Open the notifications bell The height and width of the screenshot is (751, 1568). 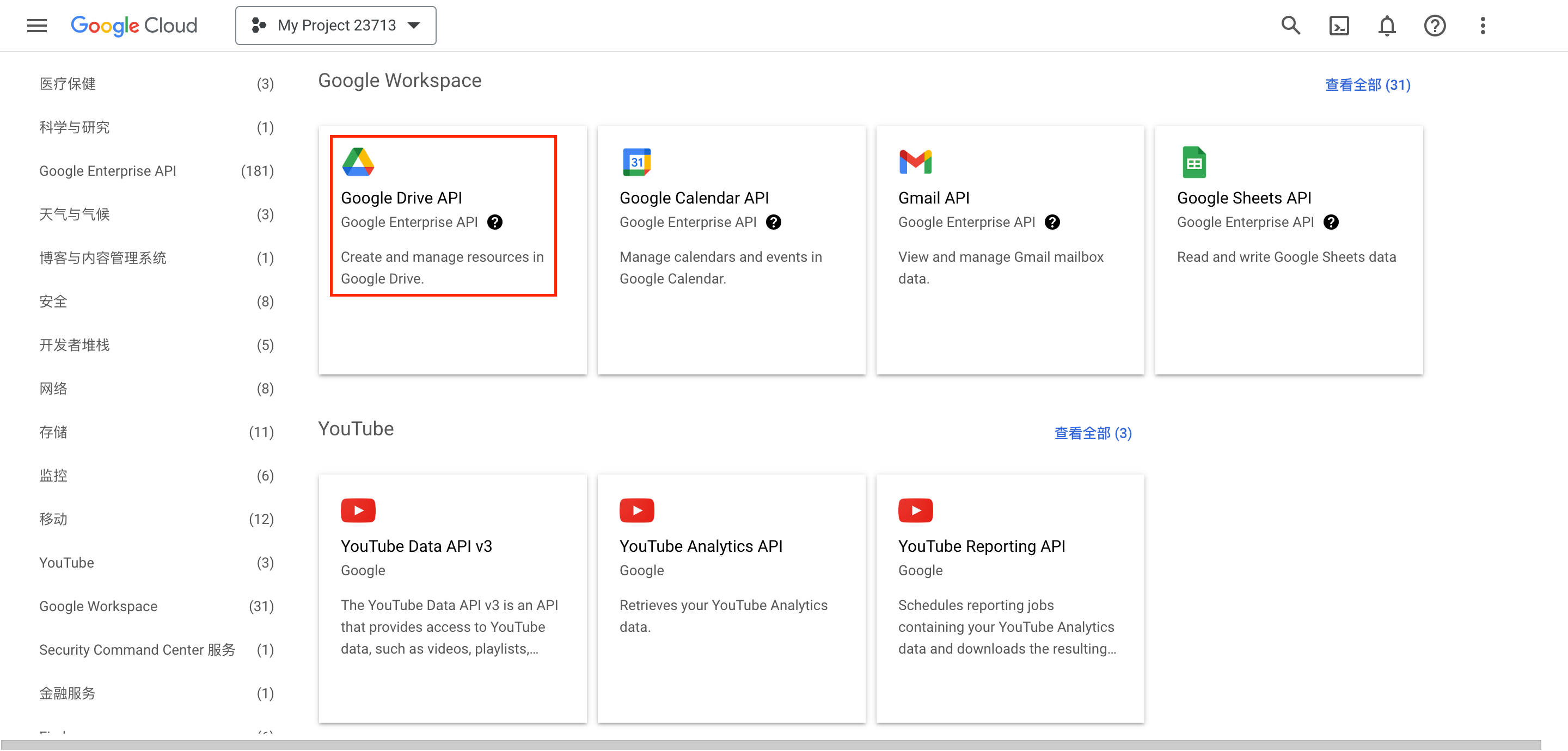pos(1387,26)
